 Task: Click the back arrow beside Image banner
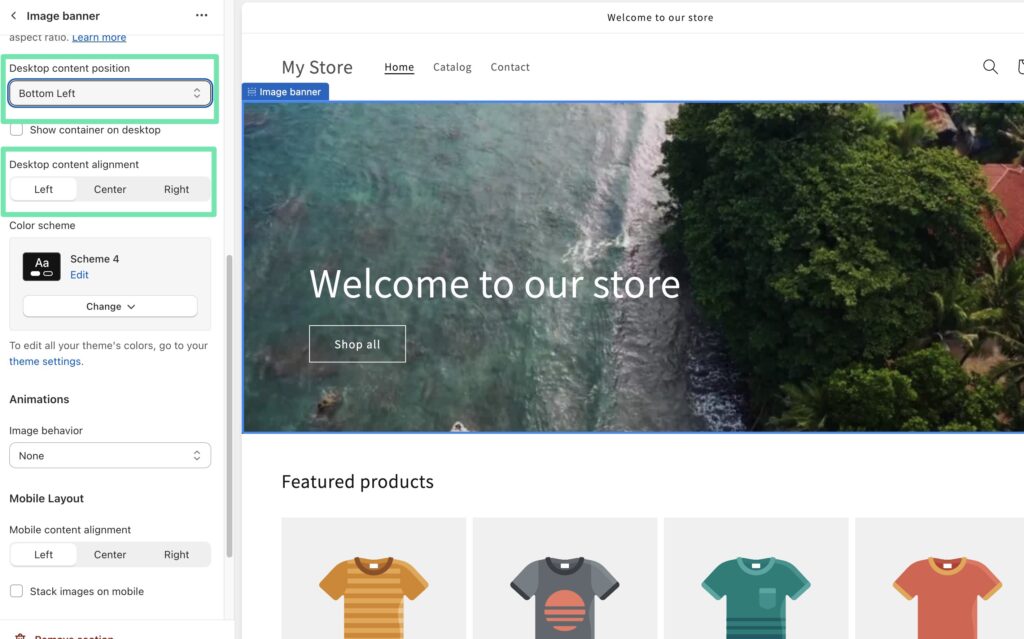(13, 16)
